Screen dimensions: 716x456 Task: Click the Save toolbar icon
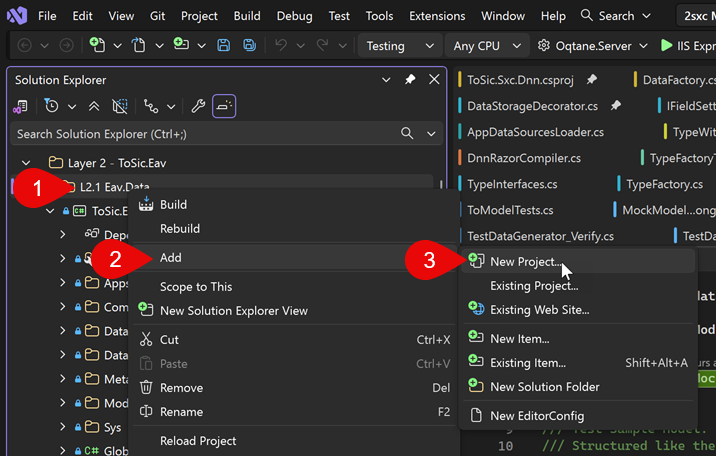223,45
